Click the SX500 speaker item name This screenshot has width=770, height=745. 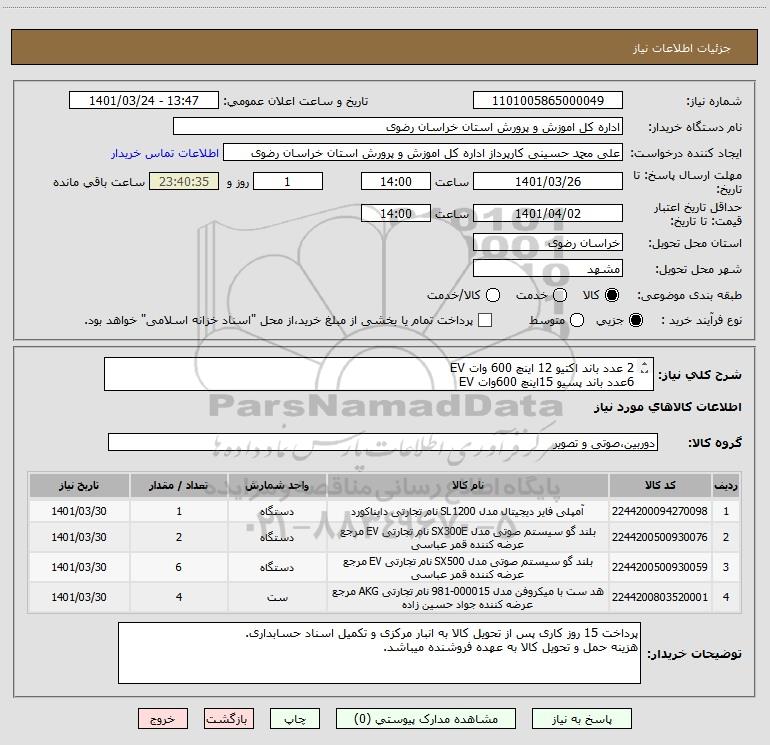468,568
